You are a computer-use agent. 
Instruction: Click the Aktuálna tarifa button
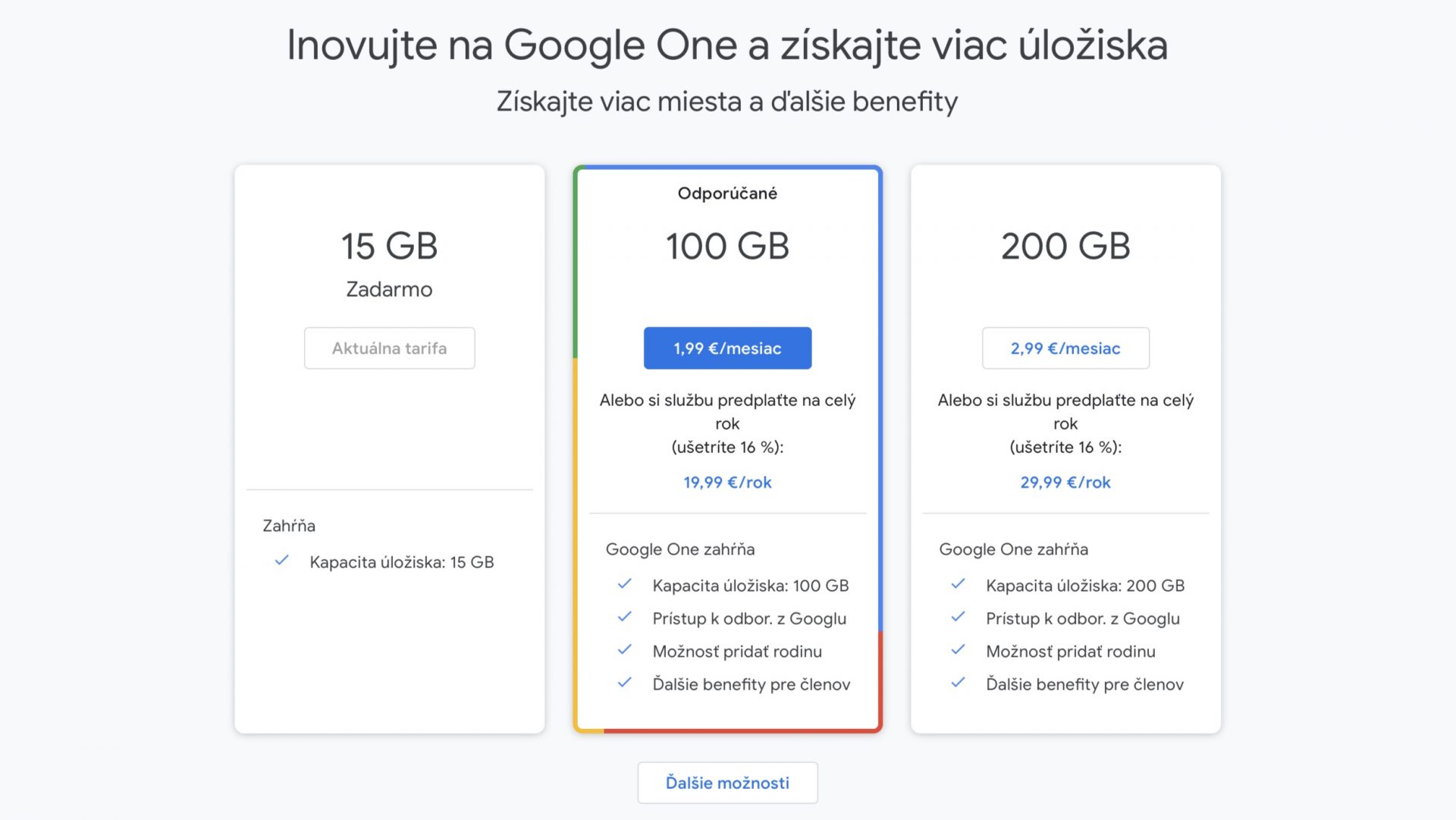389,348
